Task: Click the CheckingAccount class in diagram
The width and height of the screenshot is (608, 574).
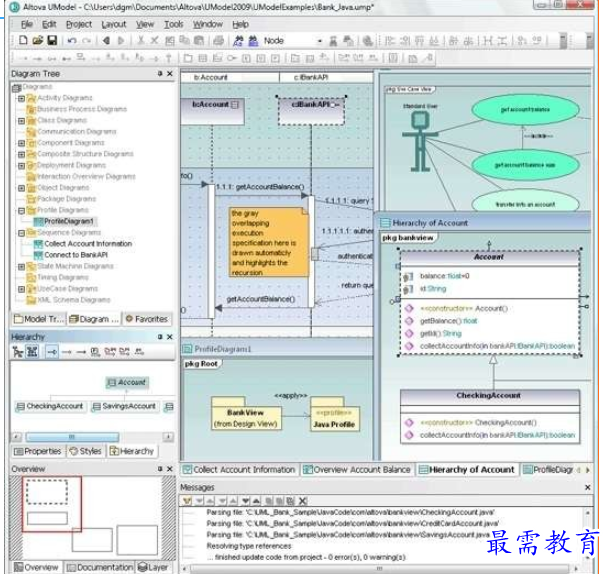Action: [490, 416]
